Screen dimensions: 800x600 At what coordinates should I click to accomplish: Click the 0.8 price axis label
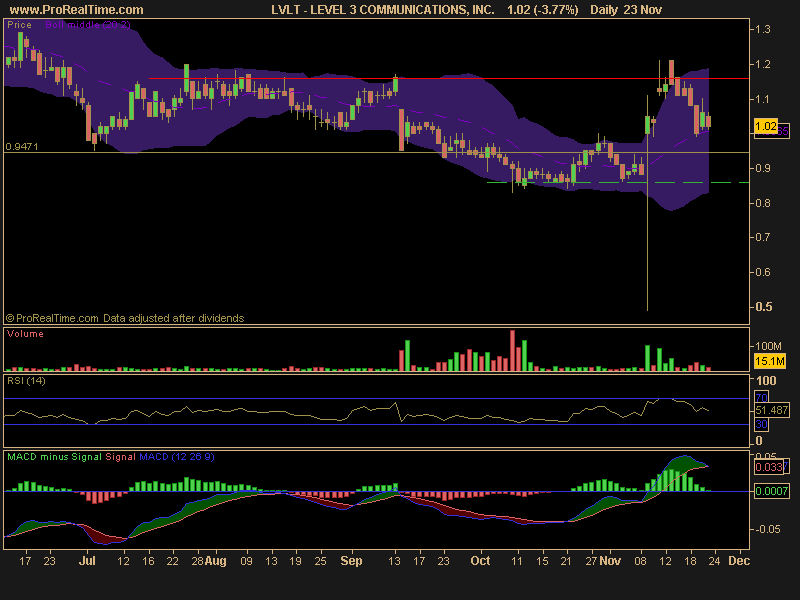tap(763, 203)
